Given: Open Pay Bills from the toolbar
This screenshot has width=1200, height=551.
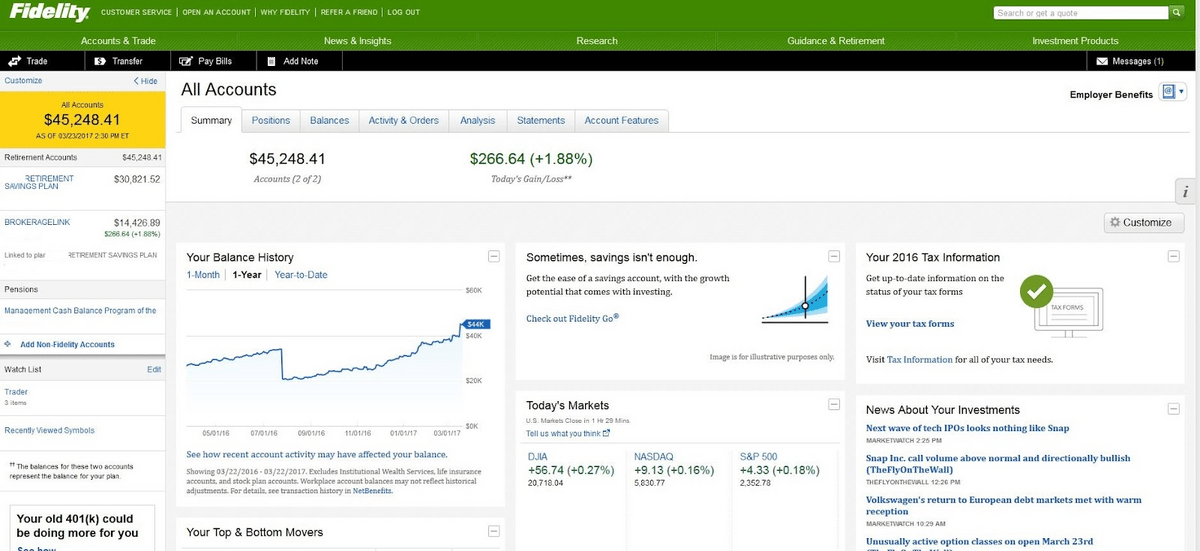Looking at the screenshot, I should coord(205,61).
